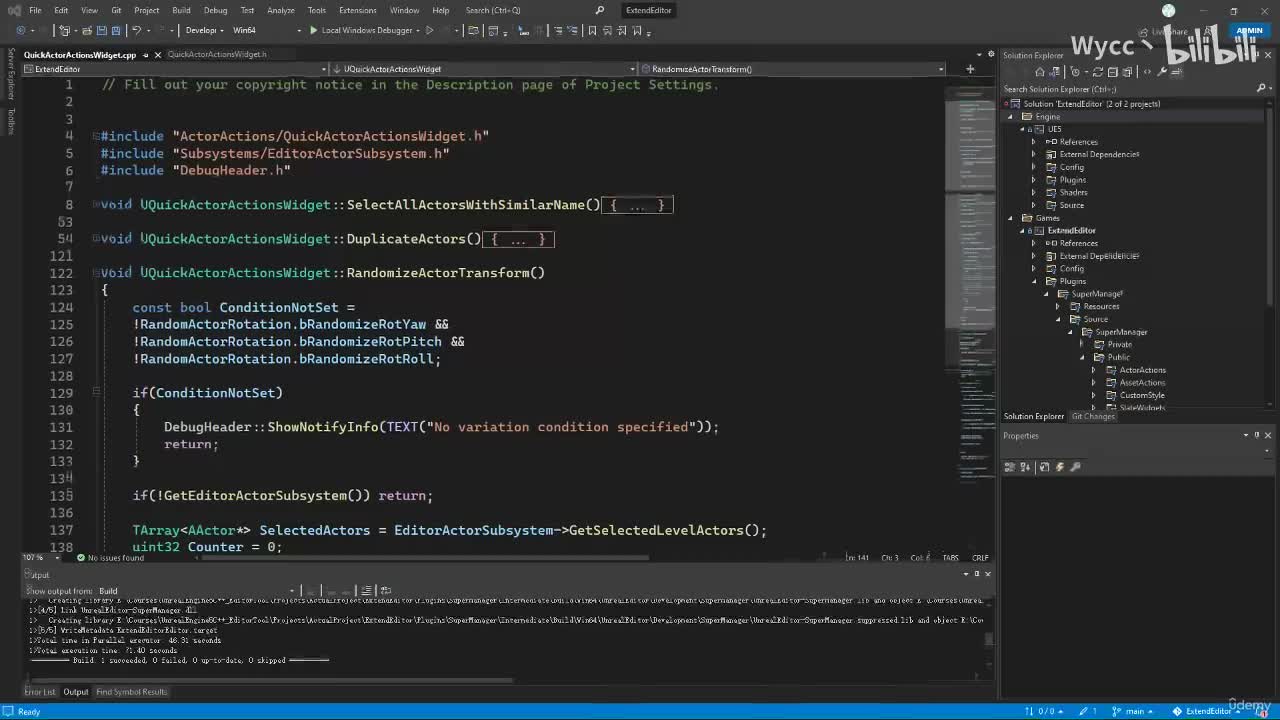Switch to Find Symbol Results tab
1280x720 pixels.
pos(132,692)
